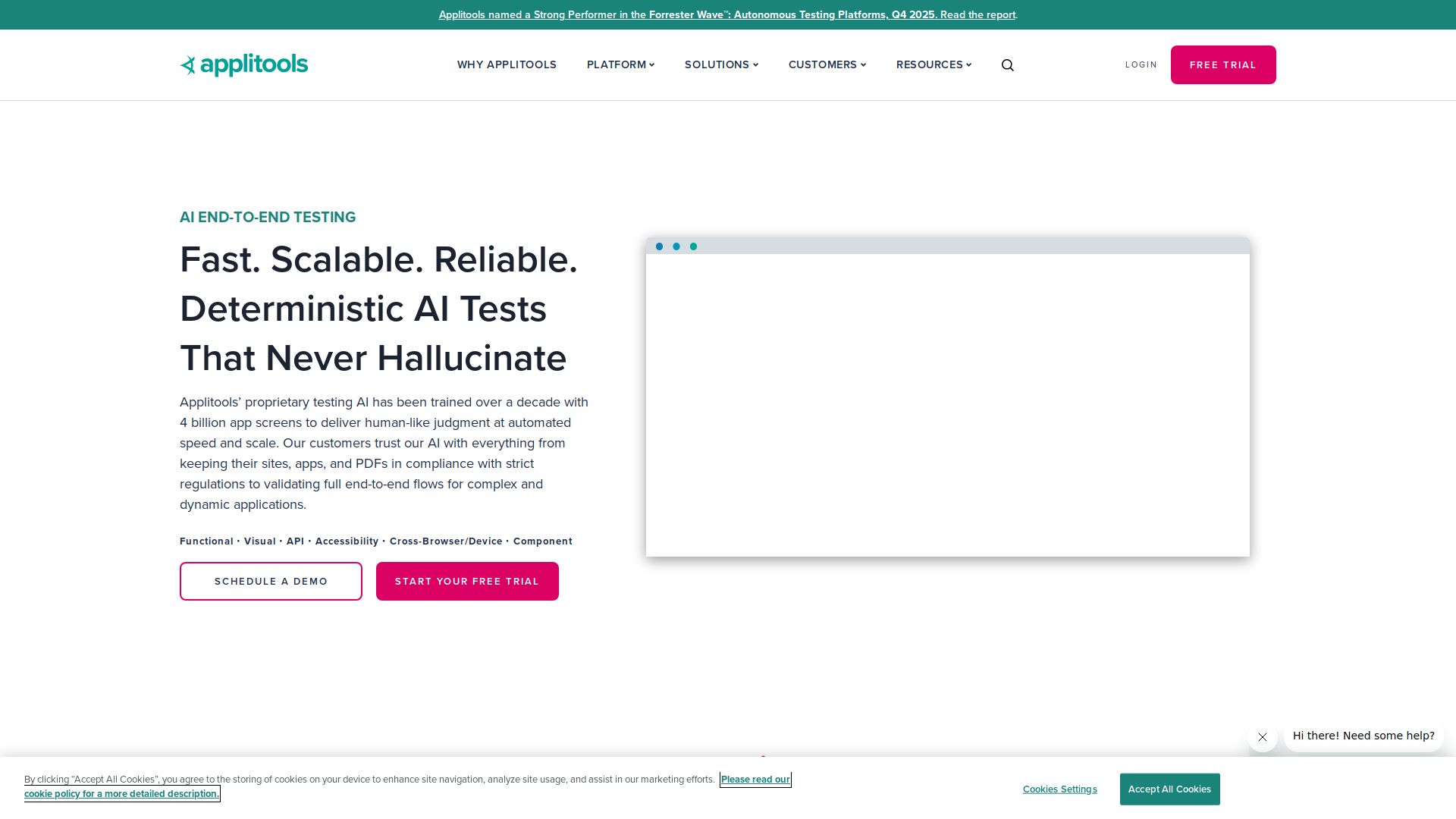Expand the Platform dropdown menu
The image size is (1456, 819).
tap(620, 65)
